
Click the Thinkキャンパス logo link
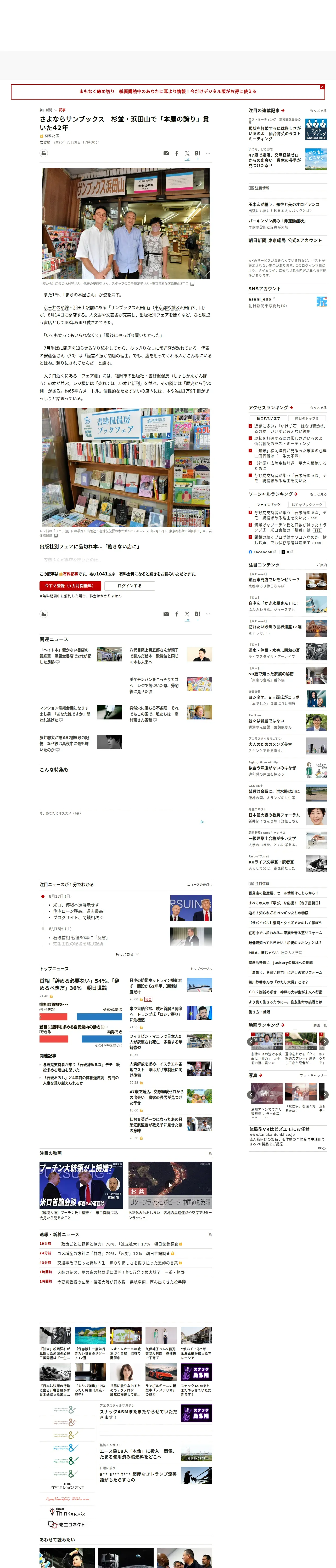67,1513
